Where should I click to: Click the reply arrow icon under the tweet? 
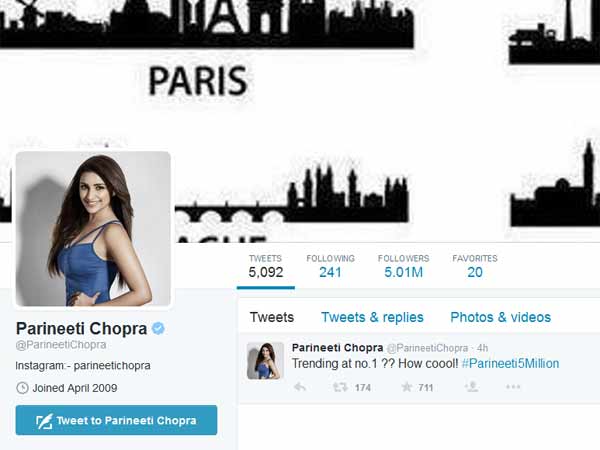tap(300, 387)
